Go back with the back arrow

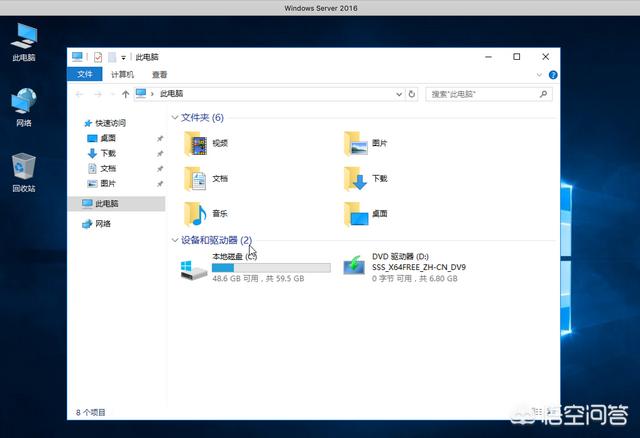pyautogui.click(x=80, y=94)
